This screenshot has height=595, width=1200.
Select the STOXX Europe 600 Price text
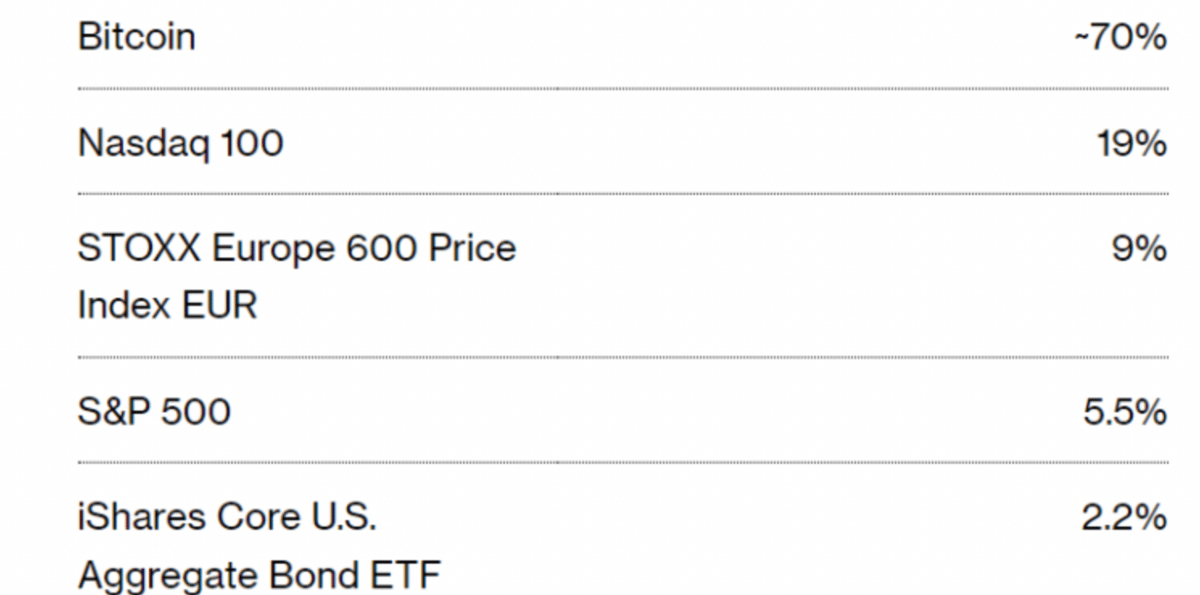297,247
